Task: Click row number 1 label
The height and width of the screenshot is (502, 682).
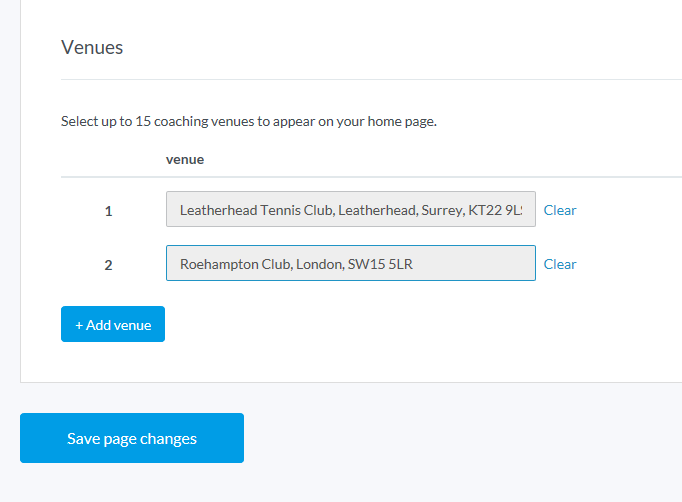Action: pos(109,211)
